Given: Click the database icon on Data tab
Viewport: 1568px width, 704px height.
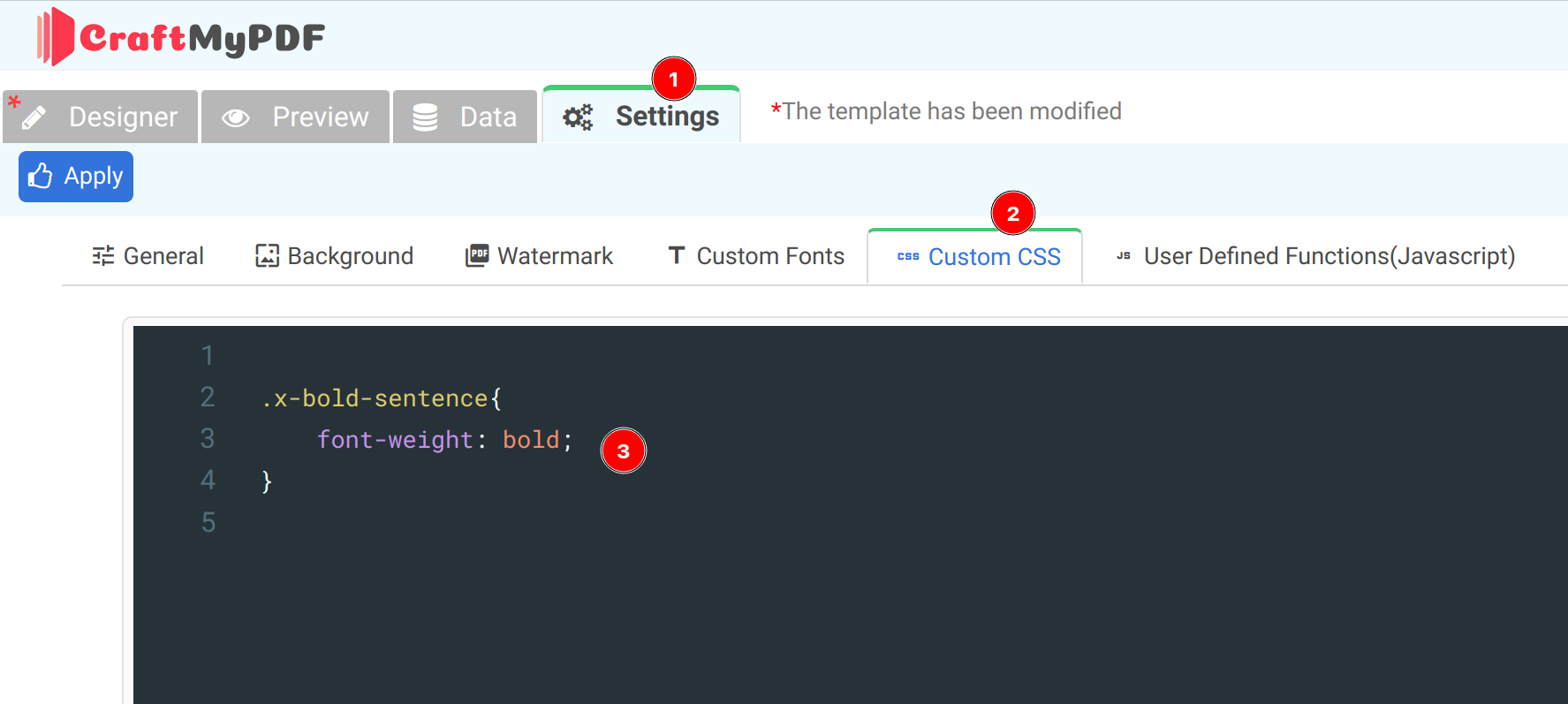Looking at the screenshot, I should click(x=425, y=117).
